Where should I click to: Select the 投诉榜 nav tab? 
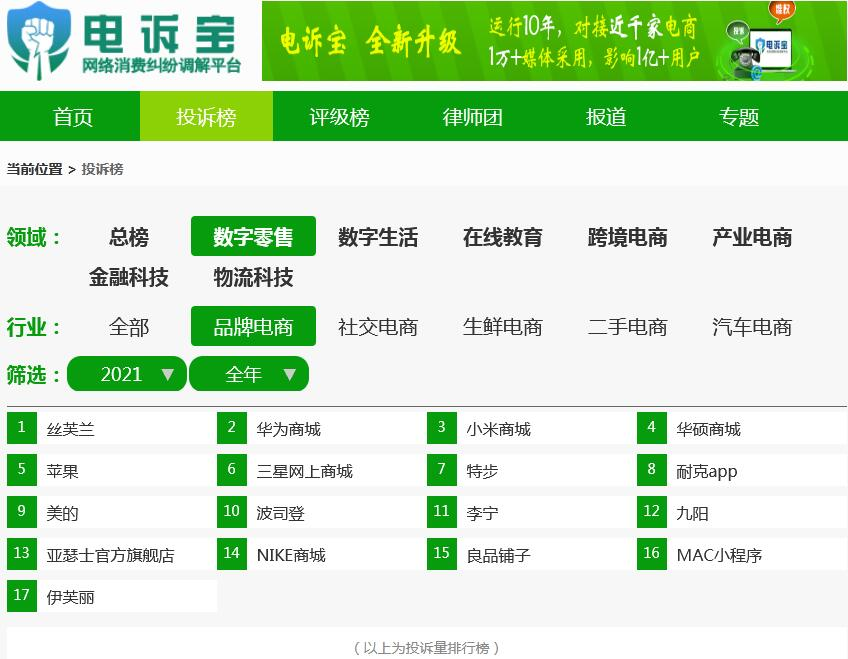pyautogui.click(x=206, y=116)
